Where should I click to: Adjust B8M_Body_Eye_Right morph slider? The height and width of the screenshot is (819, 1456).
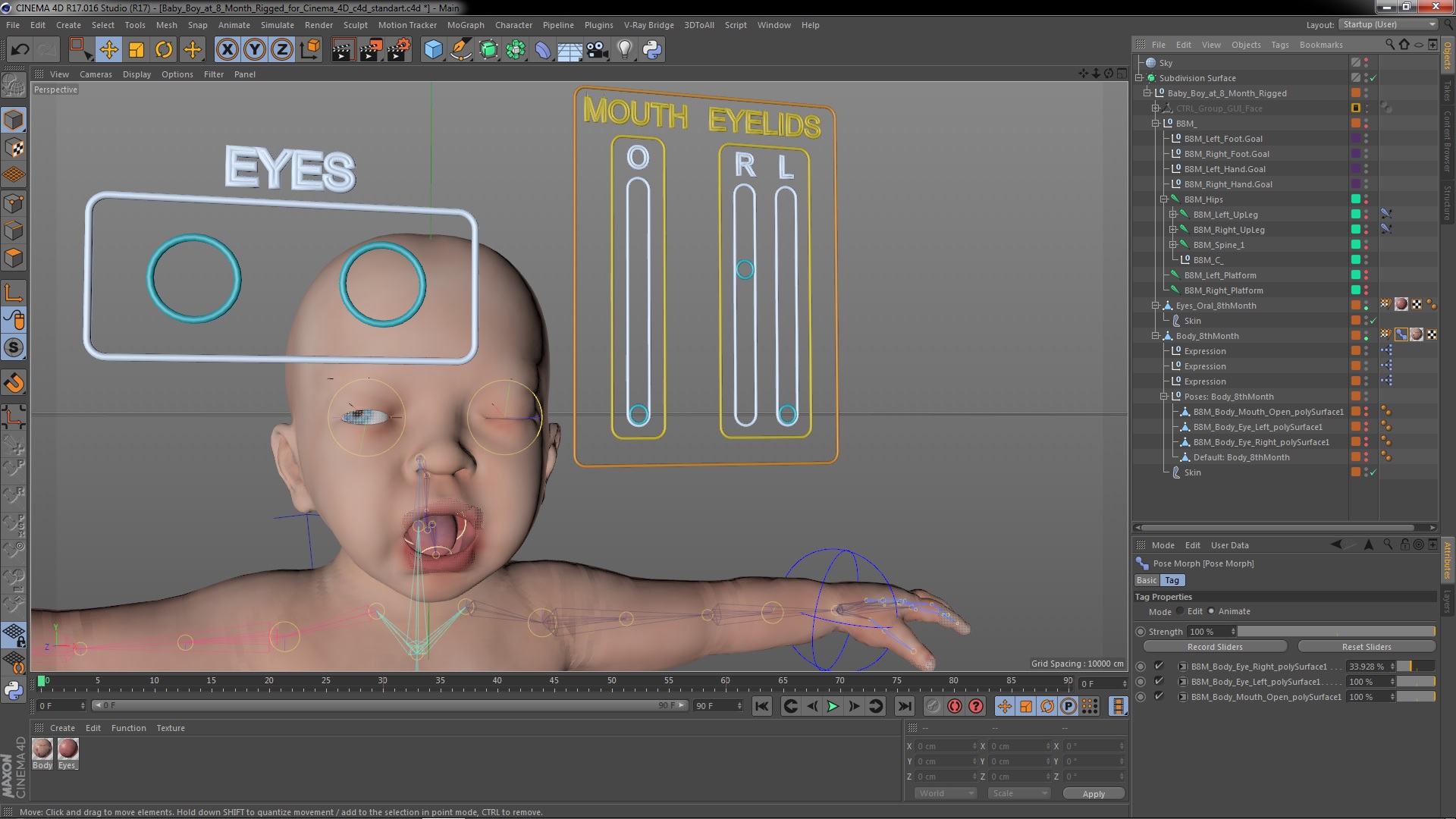tap(1416, 667)
